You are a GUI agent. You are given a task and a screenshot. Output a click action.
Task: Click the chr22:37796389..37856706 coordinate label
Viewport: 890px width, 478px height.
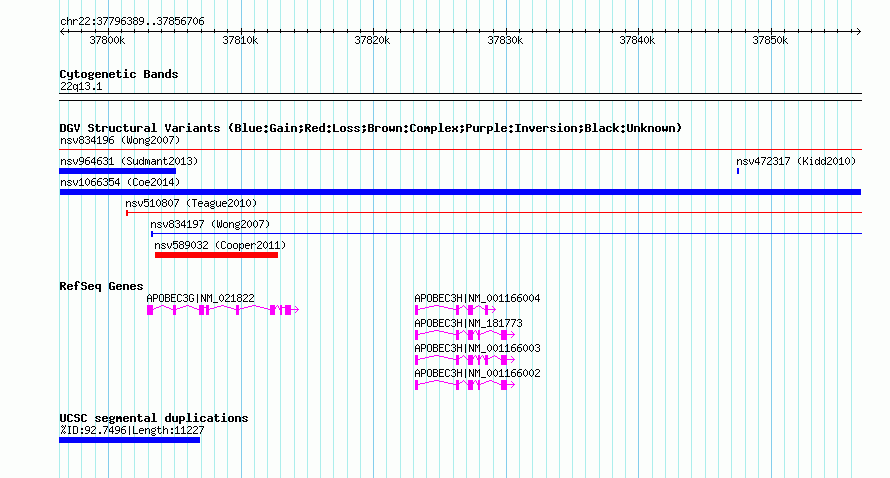(x=132, y=22)
